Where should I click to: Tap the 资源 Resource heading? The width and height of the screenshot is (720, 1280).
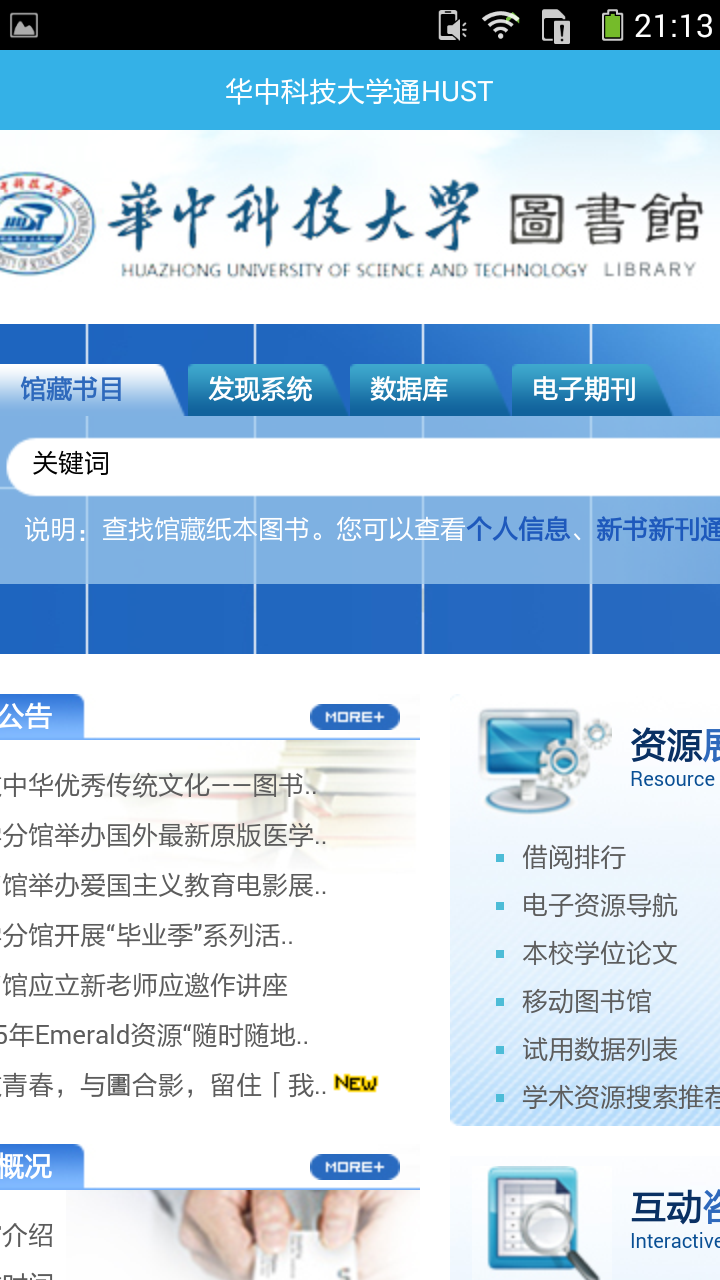(x=675, y=760)
